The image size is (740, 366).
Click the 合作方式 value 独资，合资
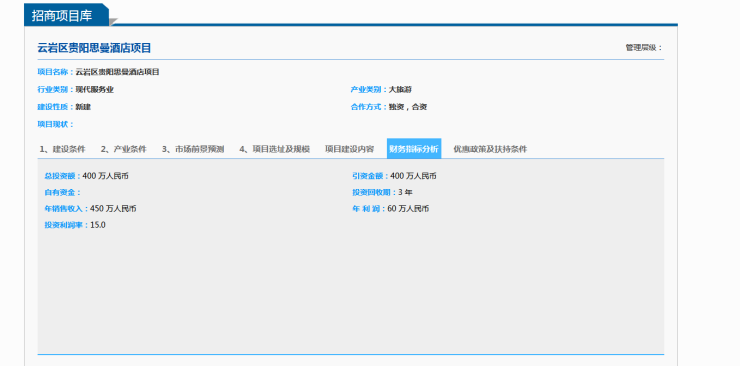click(x=408, y=107)
